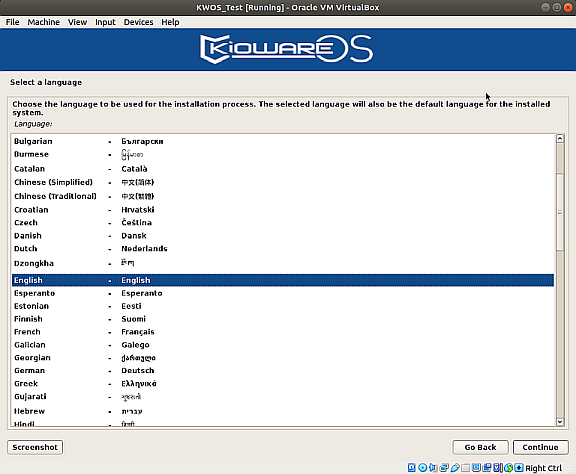This screenshot has width=576, height=474.
Task: Choose Chinese (Simplified) language row
Action: (282, 183)
